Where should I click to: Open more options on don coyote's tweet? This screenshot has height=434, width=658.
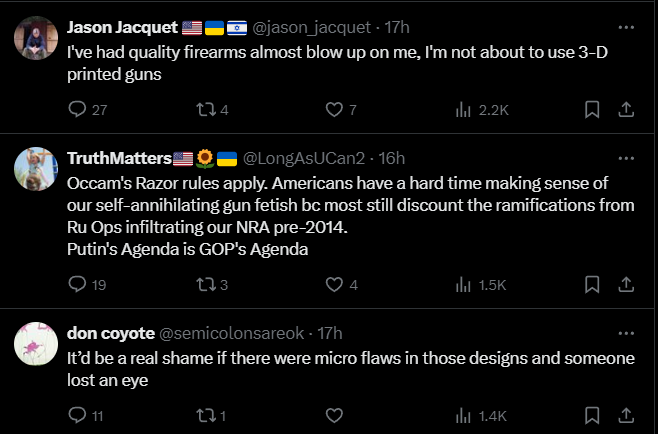626,333
